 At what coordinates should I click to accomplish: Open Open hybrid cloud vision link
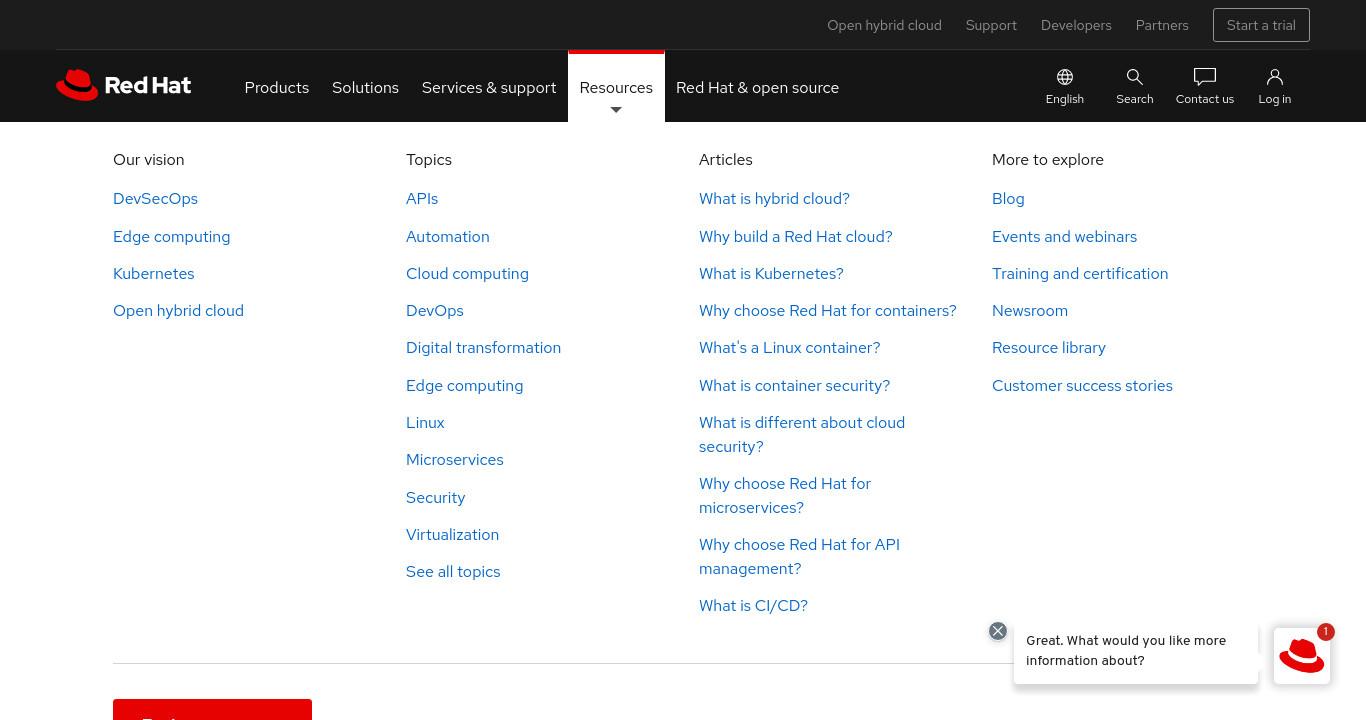click(x=178, y=310)
